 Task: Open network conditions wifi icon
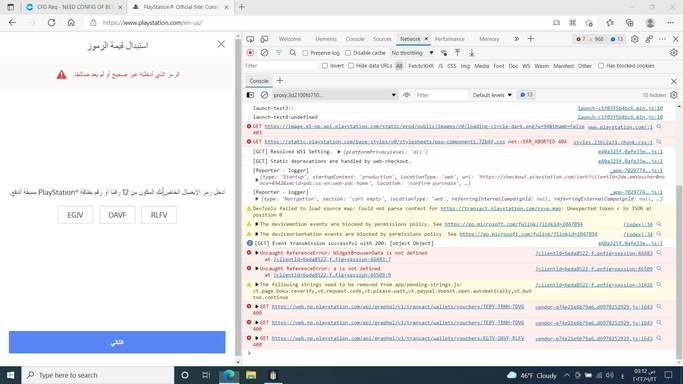[443, 53]
